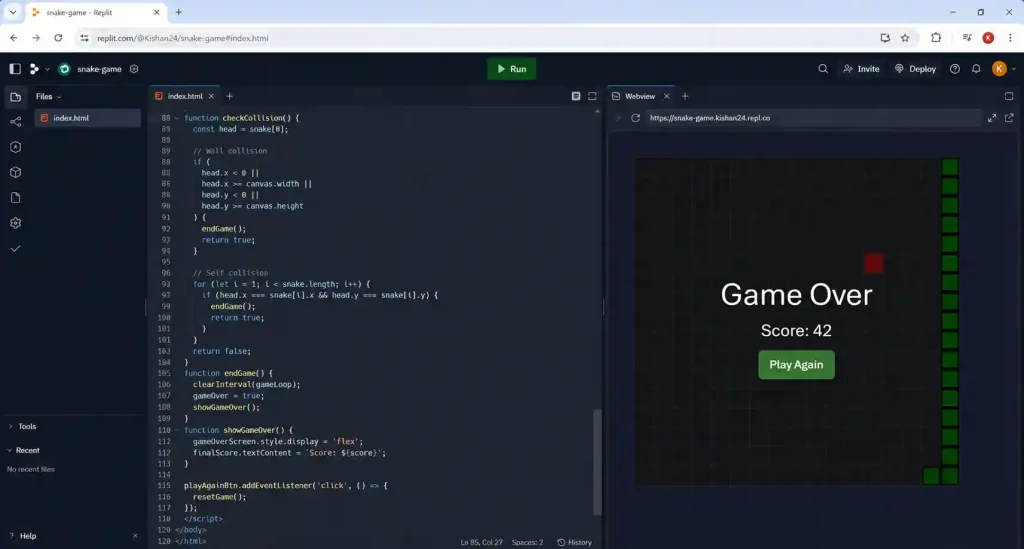Open the document icon in sidebar
1024x549 pixels.
point(16,198)
